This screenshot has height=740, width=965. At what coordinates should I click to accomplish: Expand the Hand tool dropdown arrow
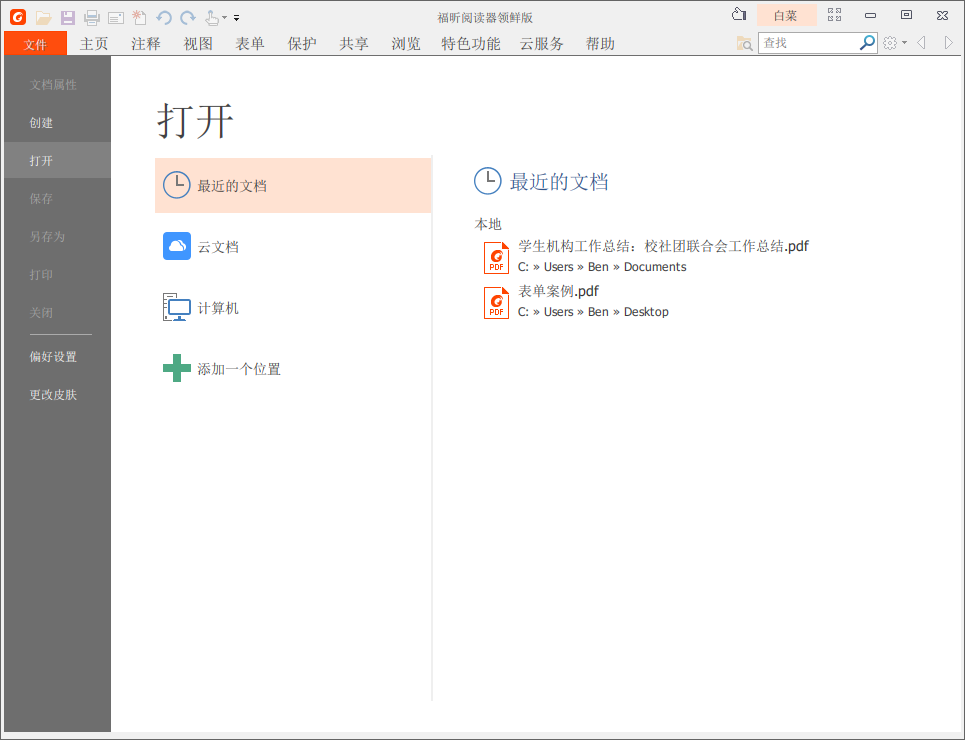click(224, 17)
